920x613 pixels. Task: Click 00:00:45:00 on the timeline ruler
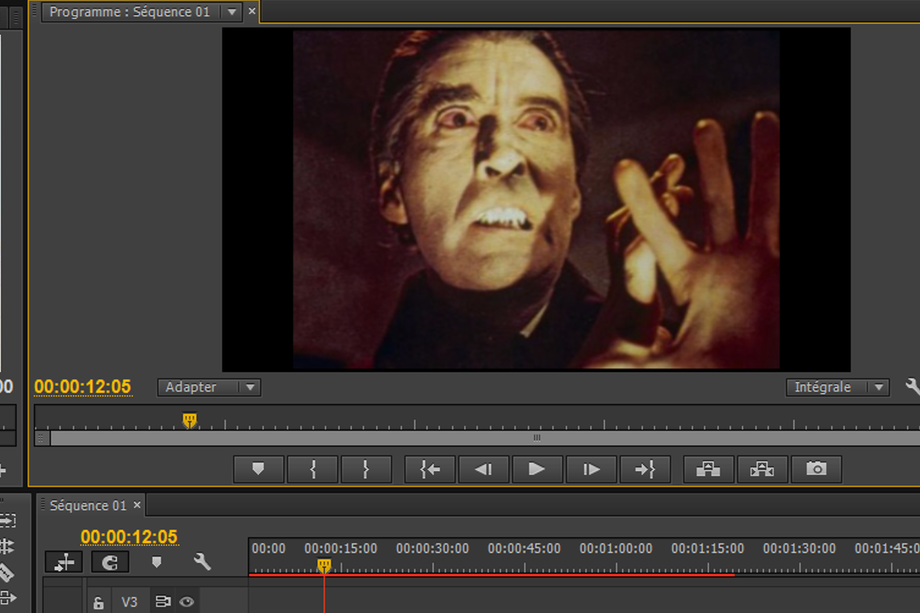pos(524,548)
